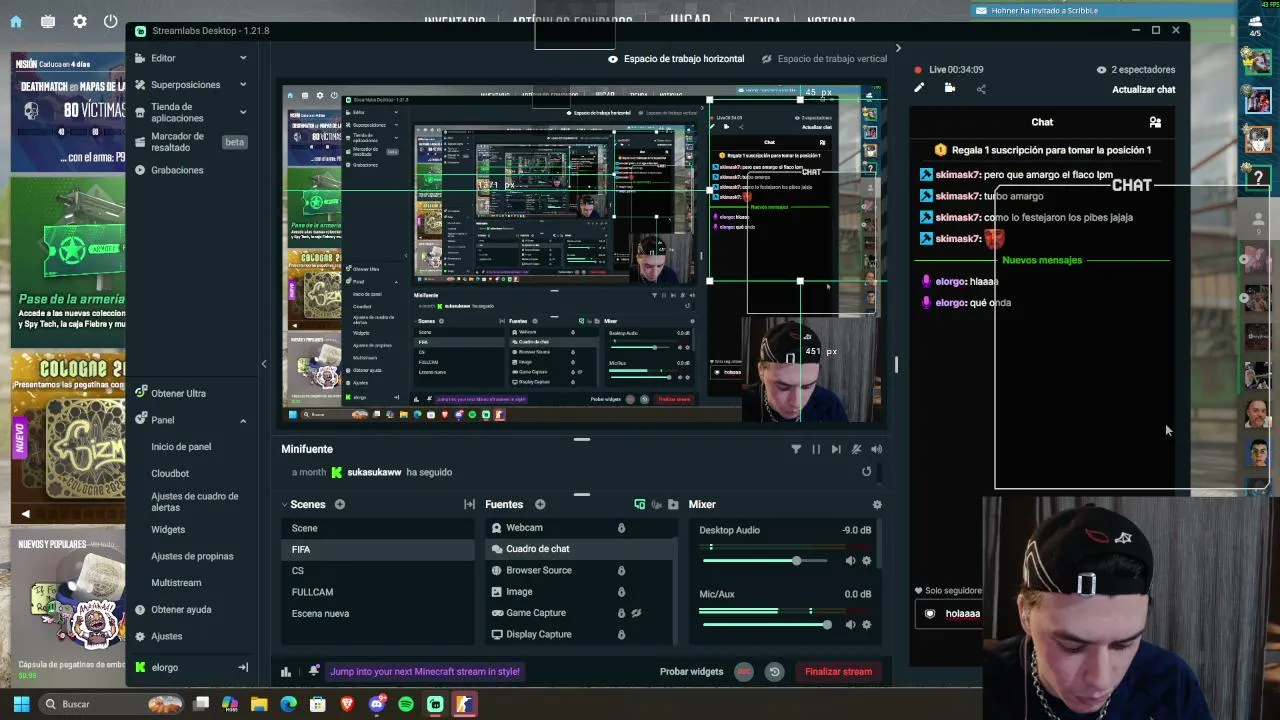Screen dimensions: 1280x720
Task: Click the Minifuente volume speaker icon
Action: coord(877,449)
